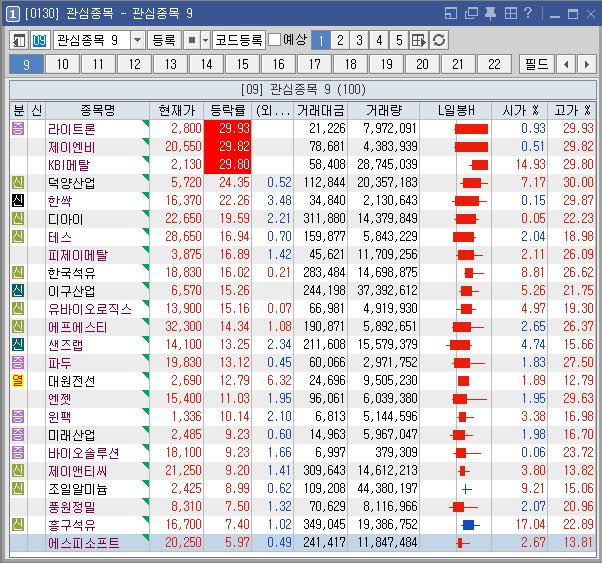Viewport: 602px width, 563px height.
Task: Click the duplicate window icon in title bar
Action: 471,13
